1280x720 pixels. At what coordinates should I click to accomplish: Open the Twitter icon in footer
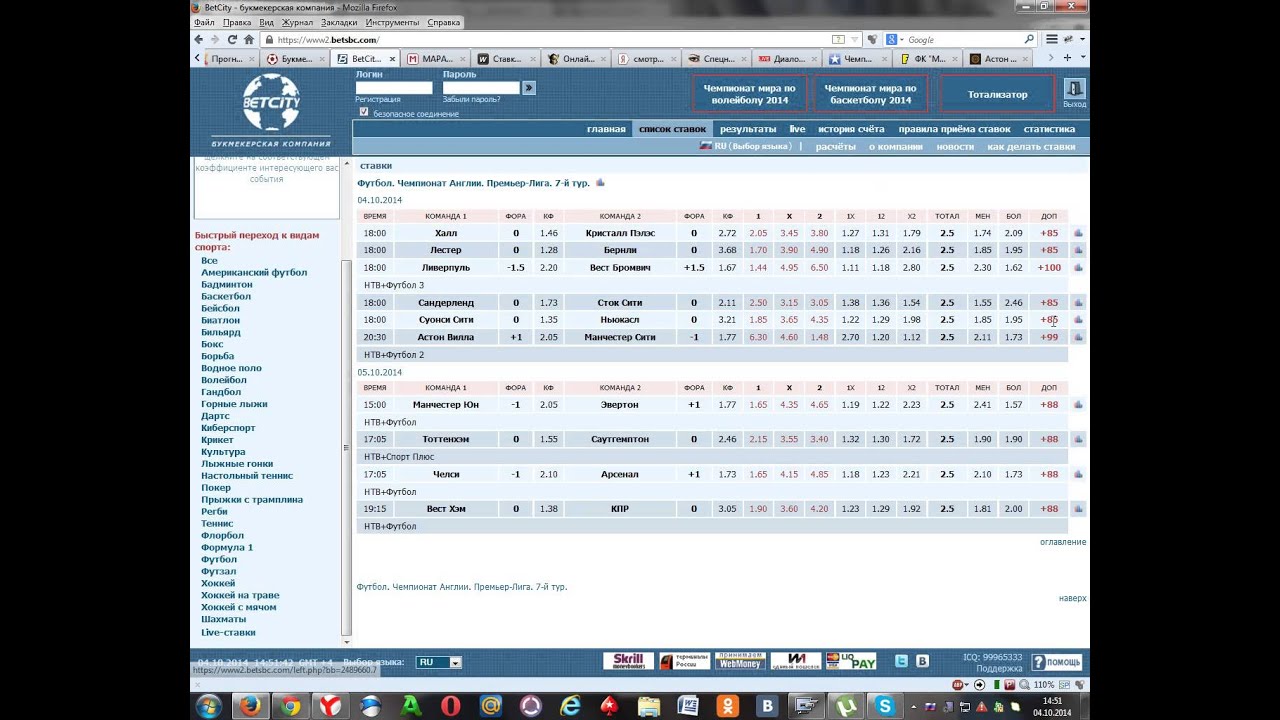tap(901, 661)
